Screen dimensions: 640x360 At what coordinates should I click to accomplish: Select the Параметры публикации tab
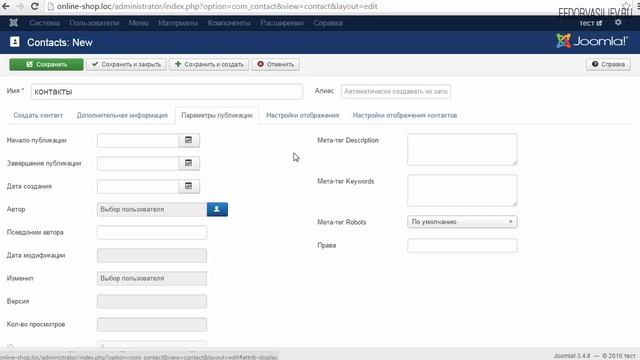pos(217,116)
